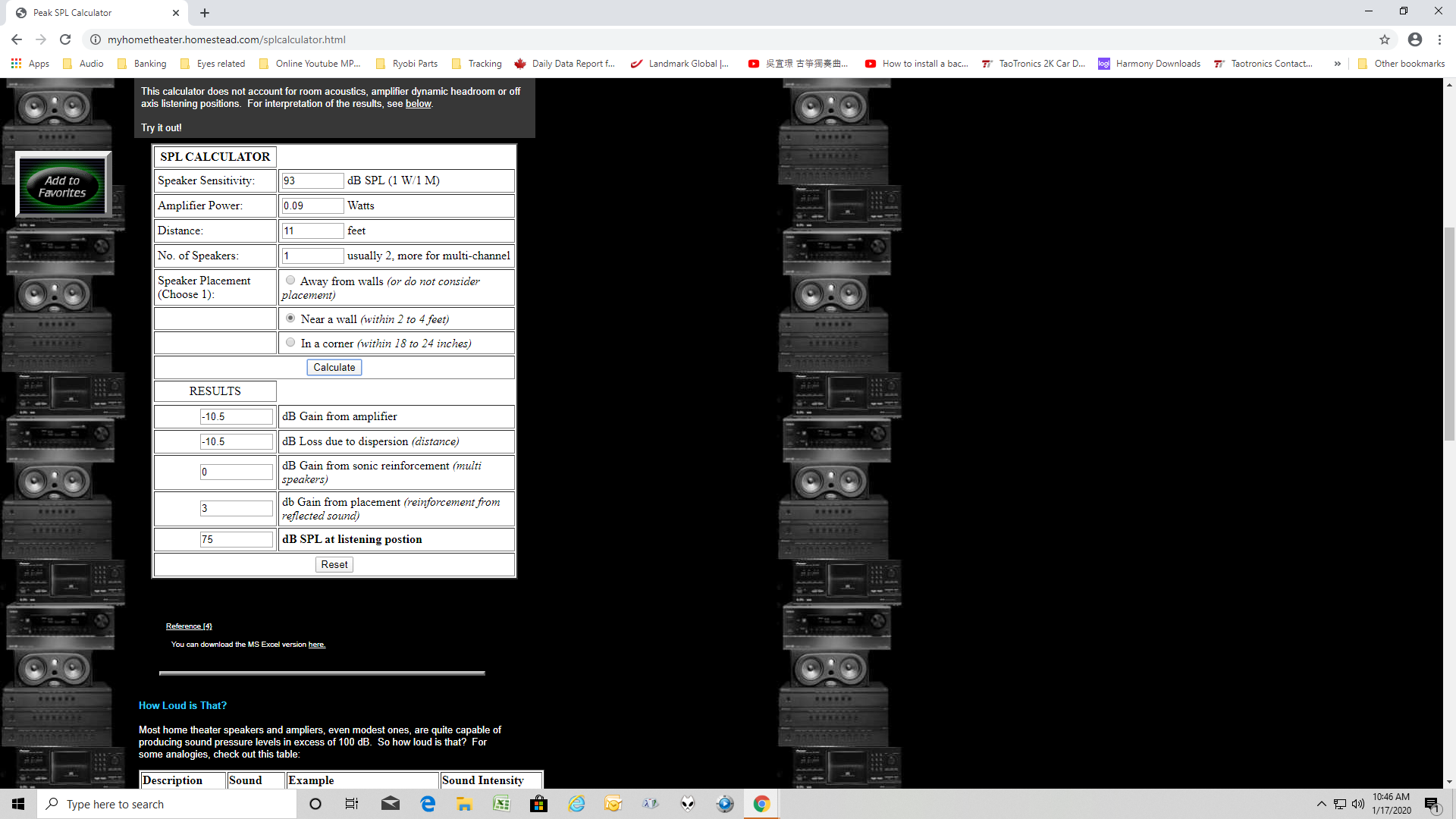Open File Explorer from the taskbar
The height and width of the screenshot is (819, 1456).
(x=464, y=804)
